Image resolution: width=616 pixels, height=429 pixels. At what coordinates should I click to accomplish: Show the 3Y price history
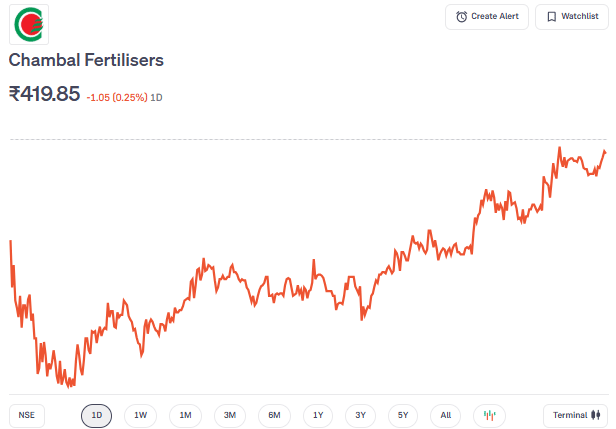coord(361,415)
